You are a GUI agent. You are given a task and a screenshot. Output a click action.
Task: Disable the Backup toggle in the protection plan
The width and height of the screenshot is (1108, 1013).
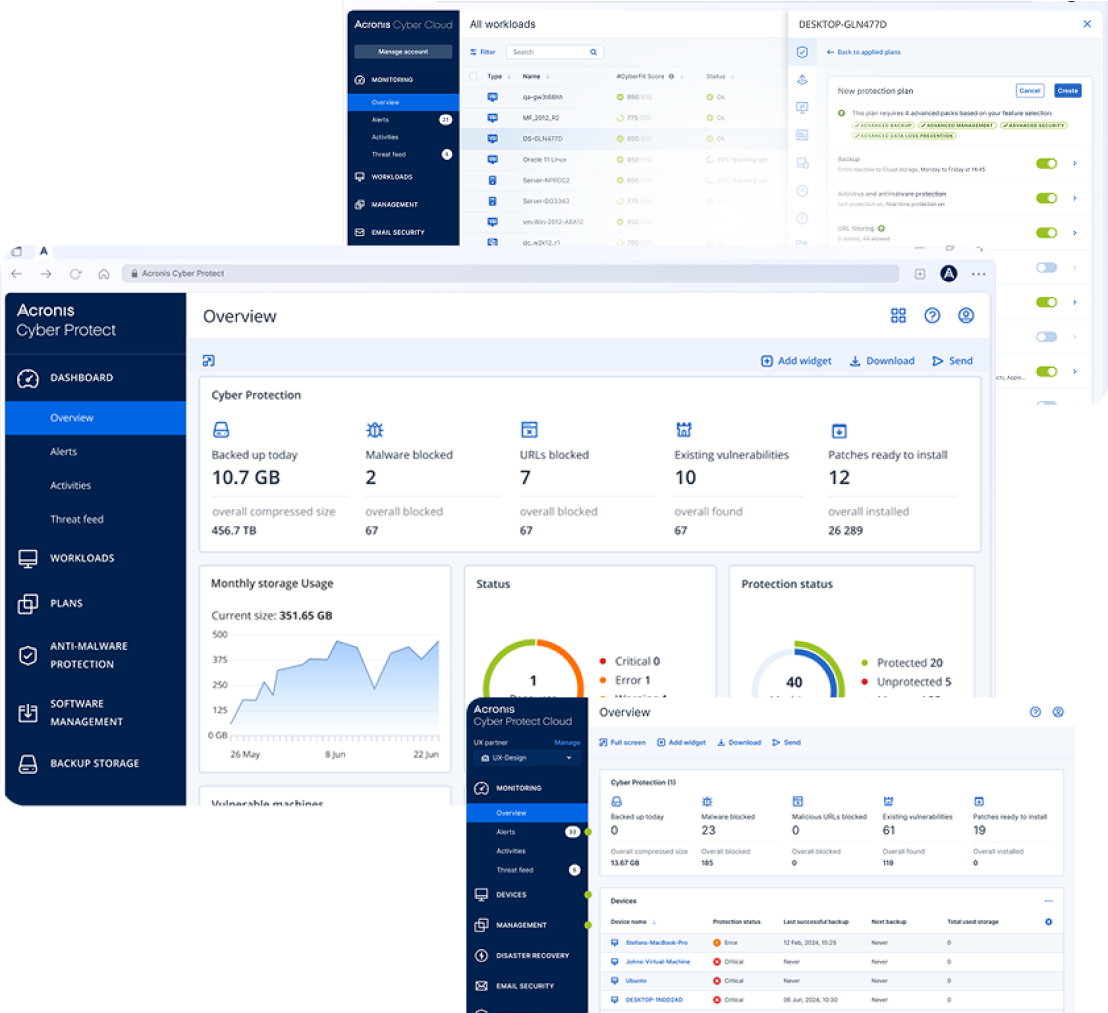[1047, 161]
